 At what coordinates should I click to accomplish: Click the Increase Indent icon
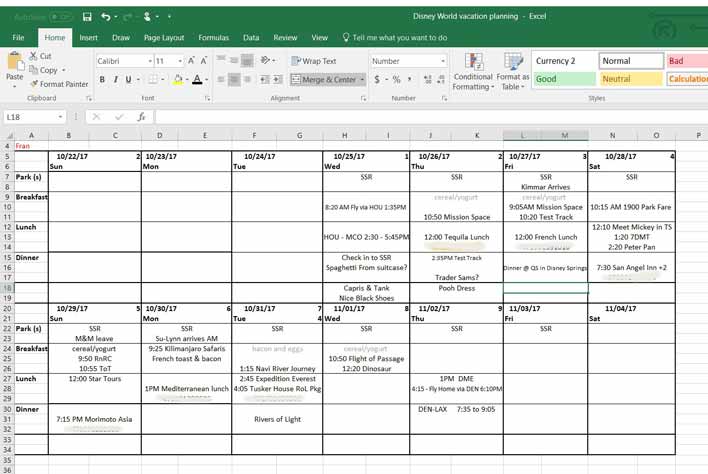tap(278, 79)
